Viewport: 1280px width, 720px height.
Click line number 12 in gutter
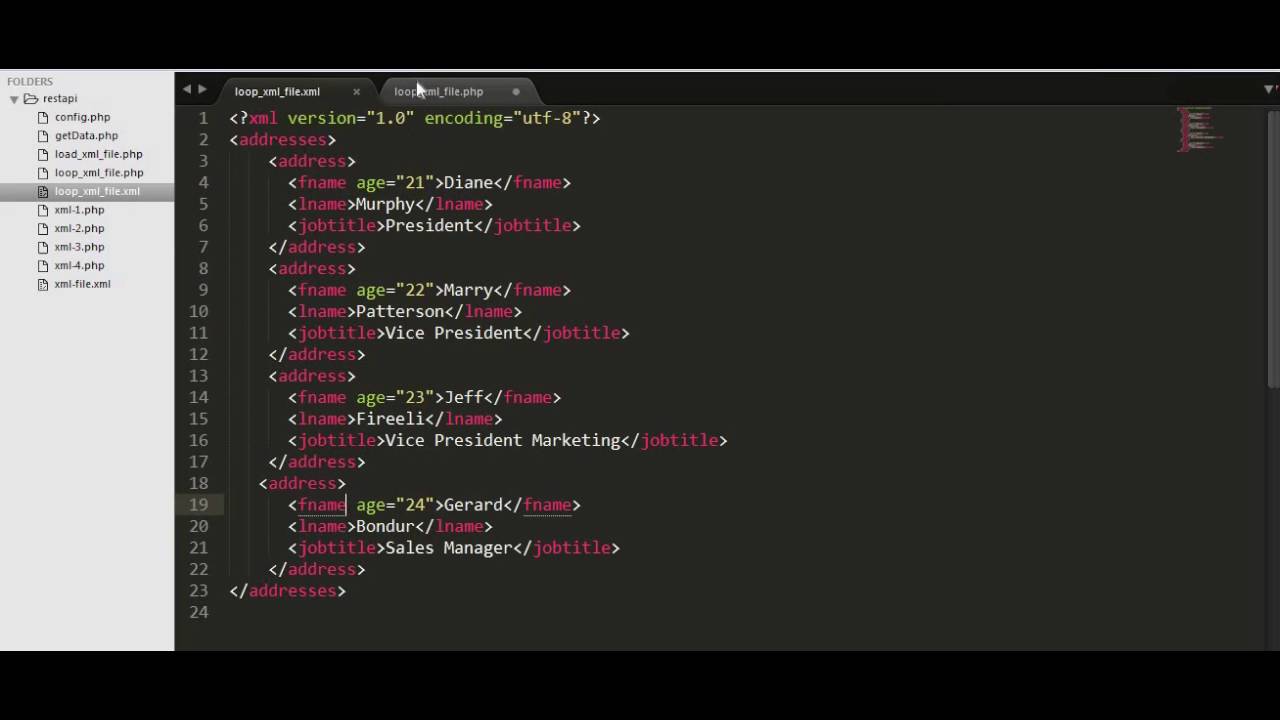(x=198, y=354)
